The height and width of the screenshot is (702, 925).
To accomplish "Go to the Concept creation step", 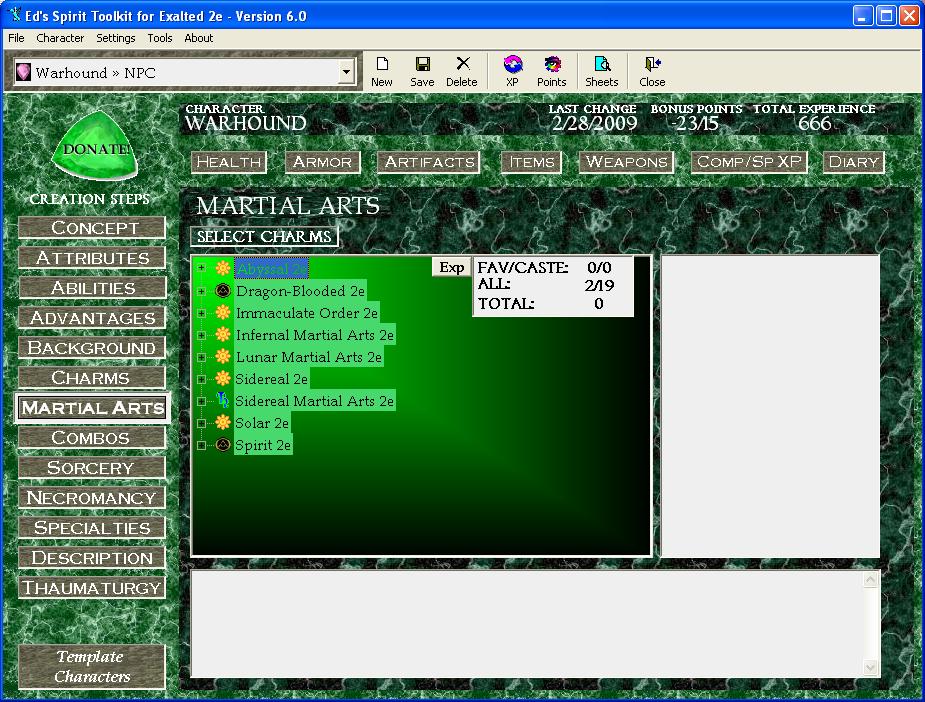I will coord(92,228).
